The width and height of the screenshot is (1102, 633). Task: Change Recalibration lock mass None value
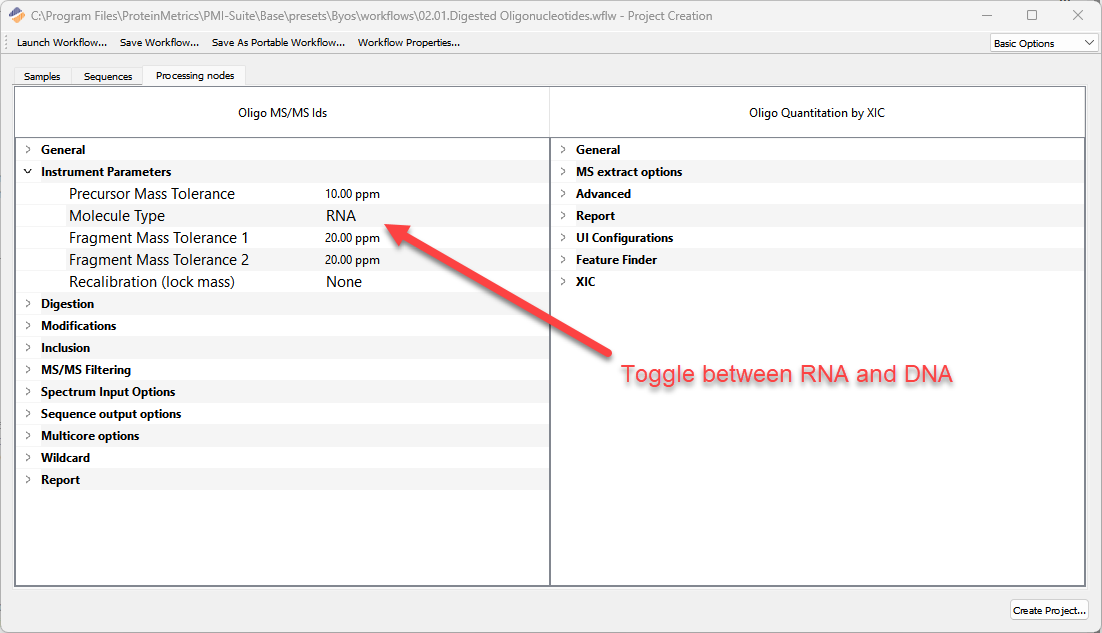(344, 282)
